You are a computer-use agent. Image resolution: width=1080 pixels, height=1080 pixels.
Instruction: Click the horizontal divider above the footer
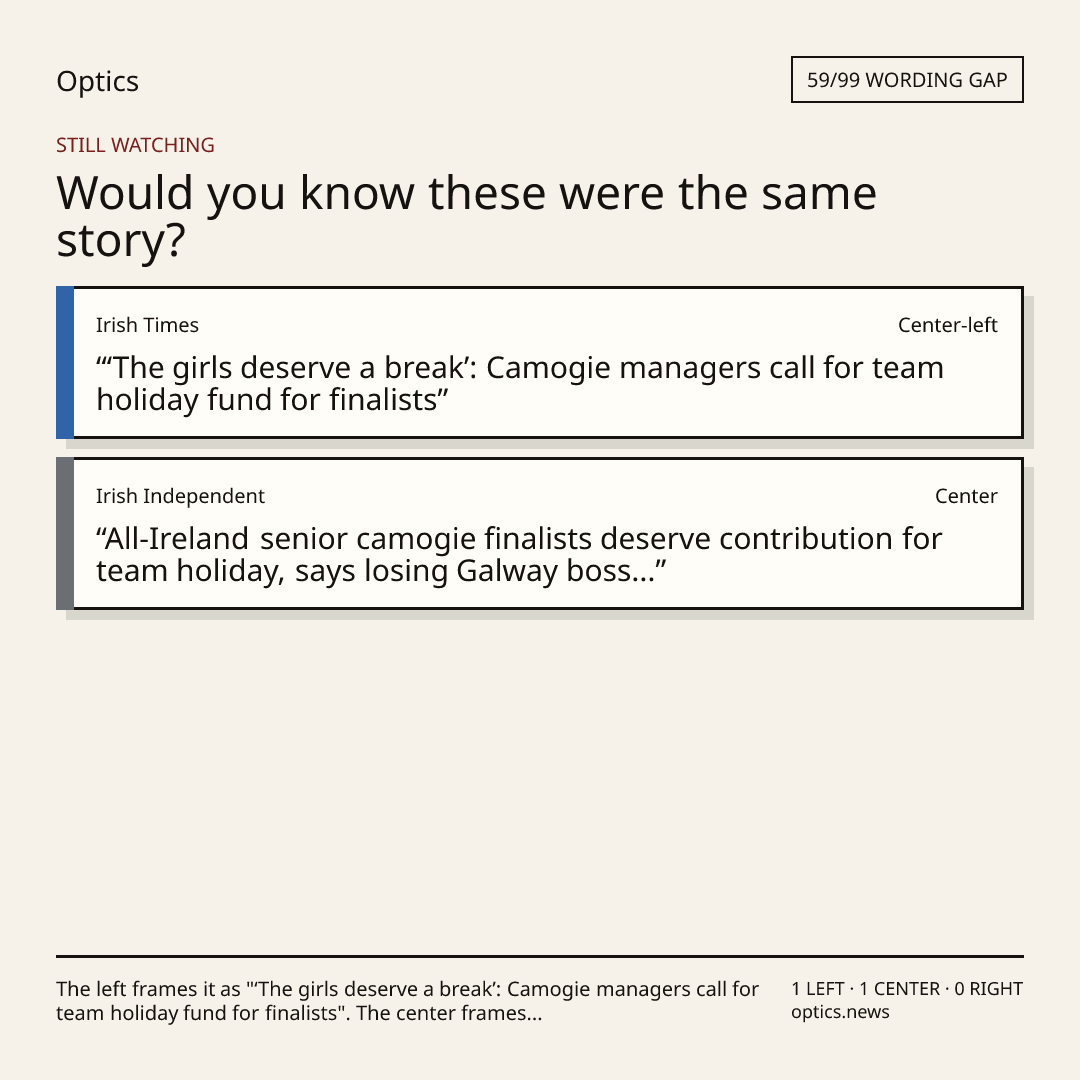coord(540,956)
